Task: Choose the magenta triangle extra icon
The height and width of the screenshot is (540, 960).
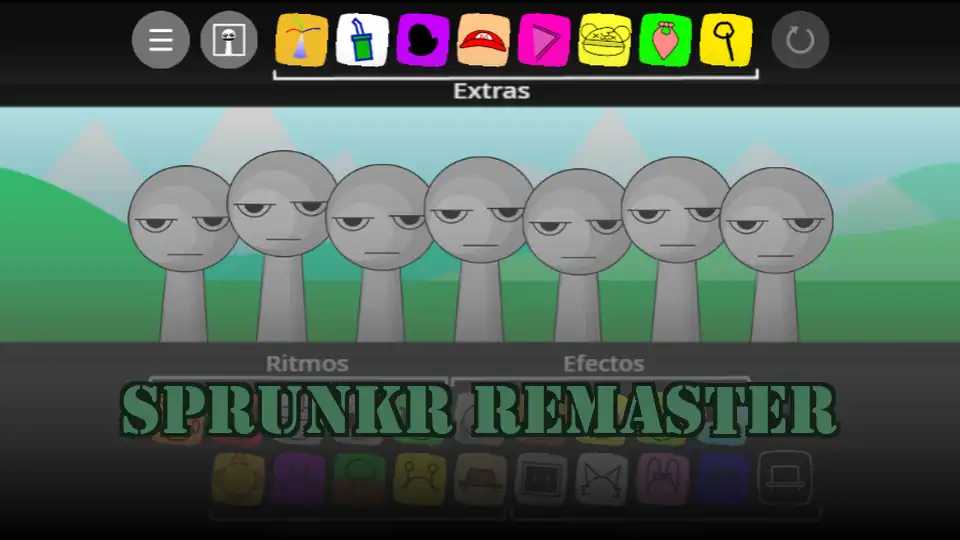Action: [544, 40]
